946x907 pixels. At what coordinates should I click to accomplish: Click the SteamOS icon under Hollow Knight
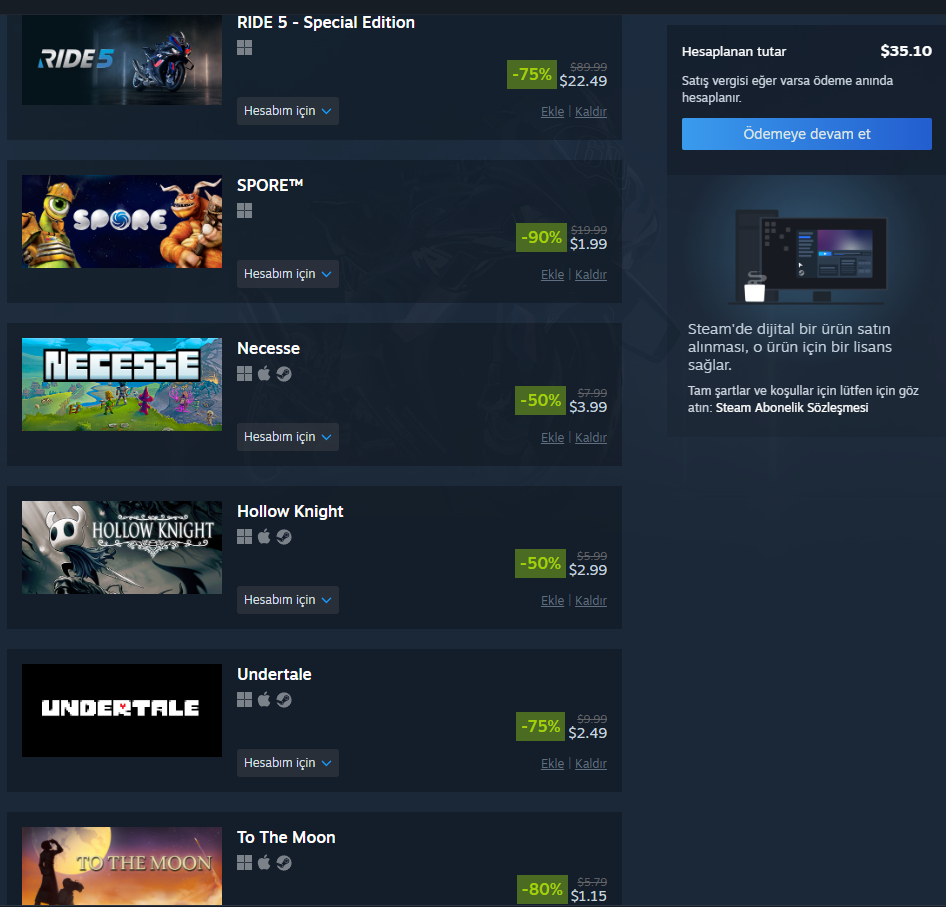click(284, 536)
